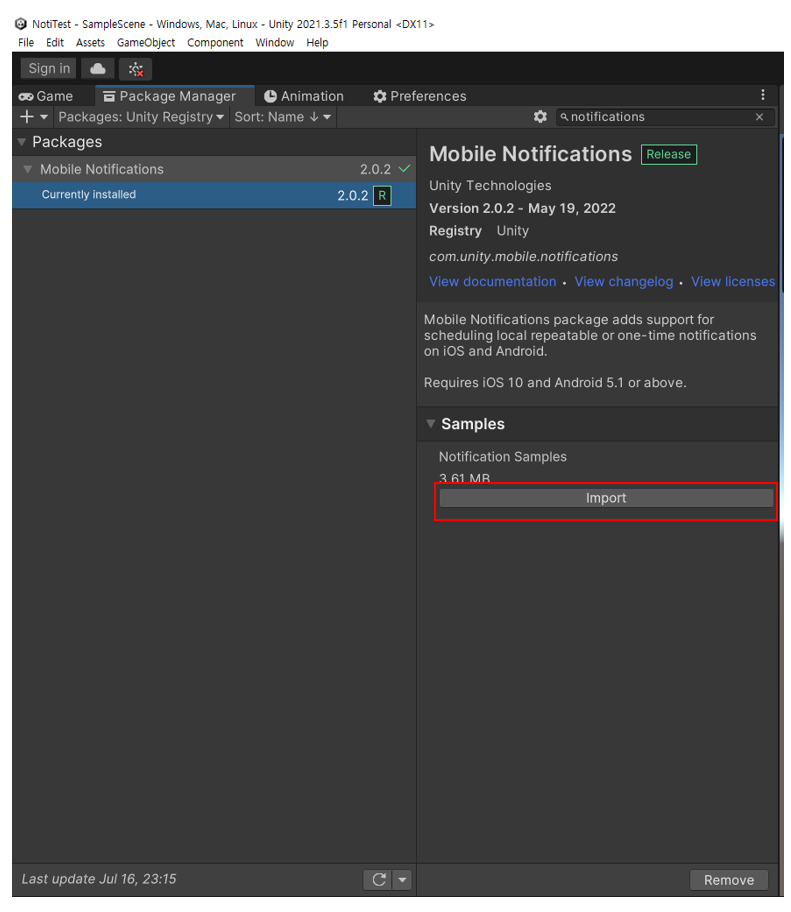The width and height of the screenshot is (791, 912).
Task: Open the Help menu
Action: point(317,42)
